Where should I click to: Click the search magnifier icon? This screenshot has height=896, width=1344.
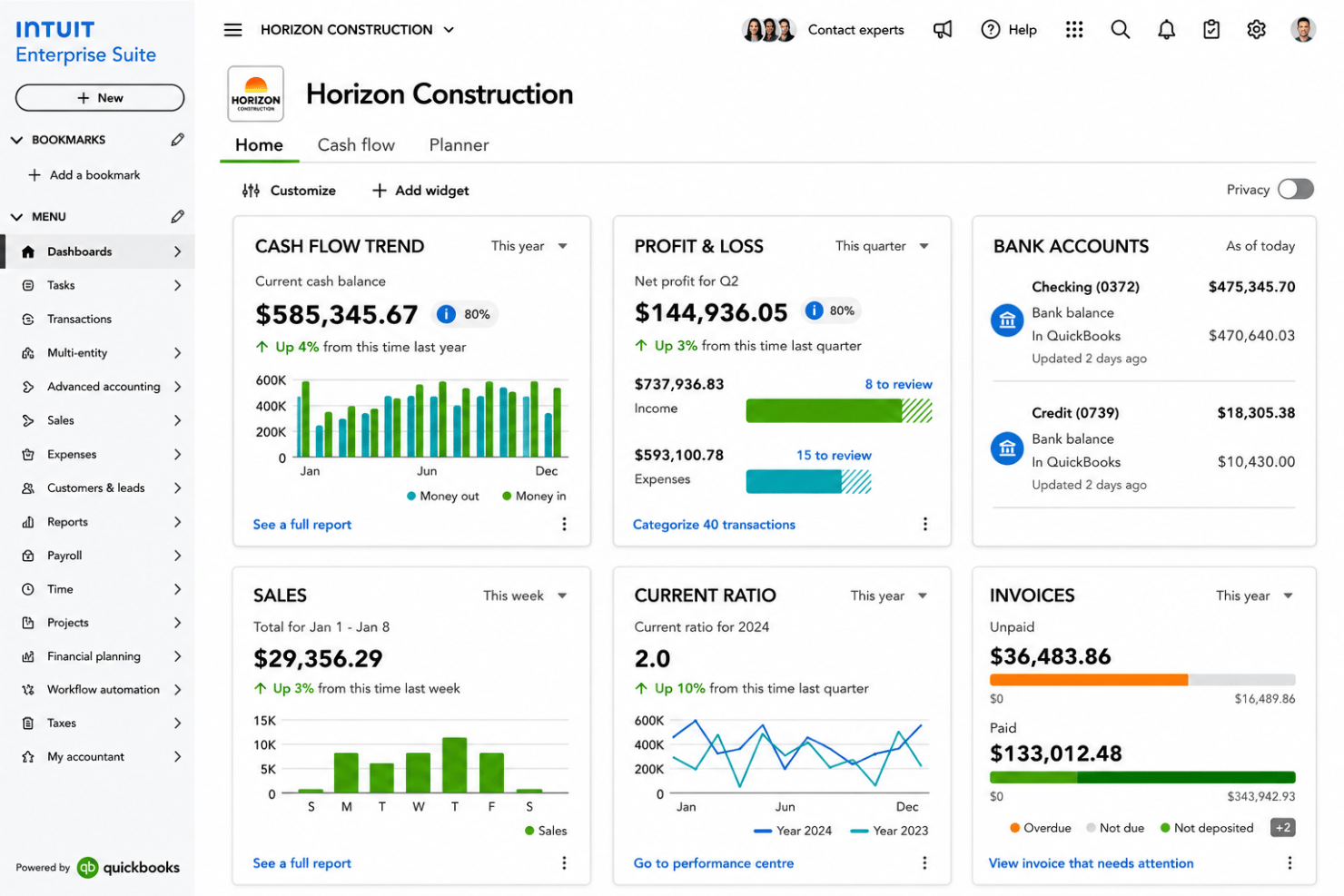1121,30
